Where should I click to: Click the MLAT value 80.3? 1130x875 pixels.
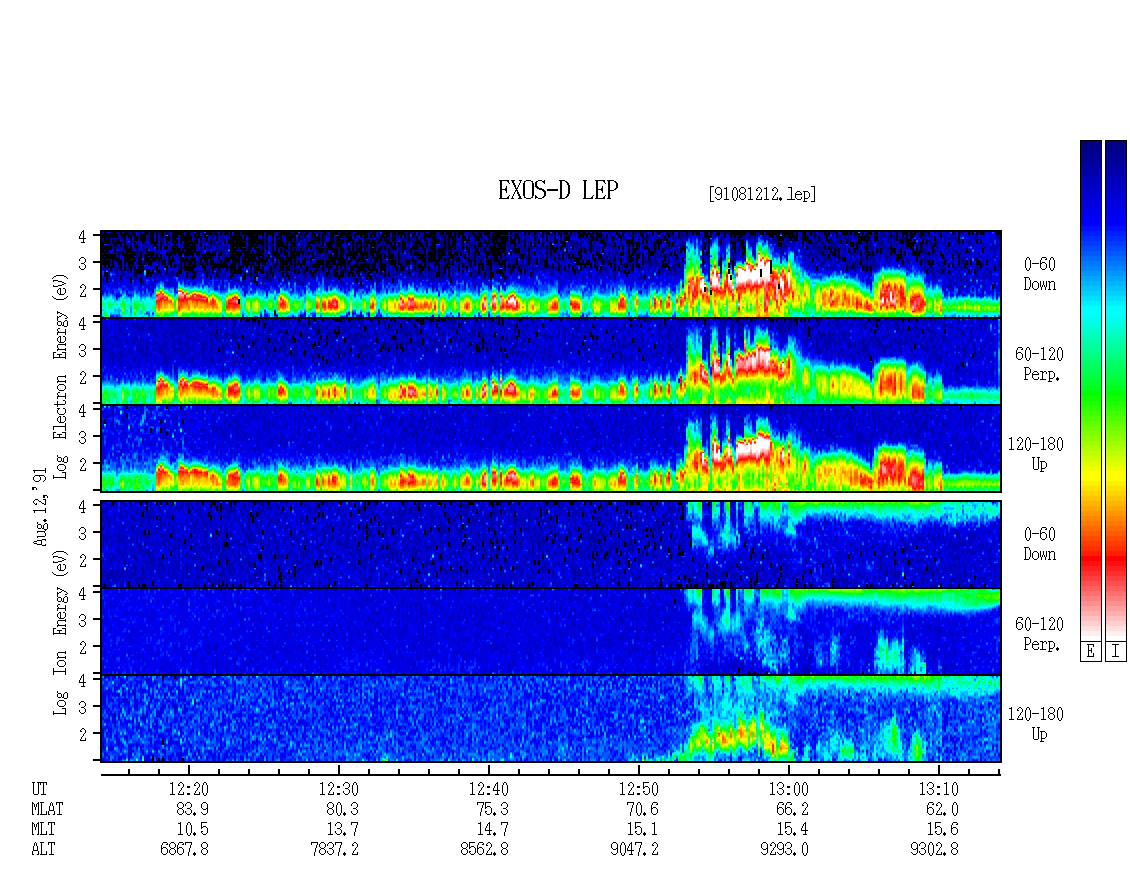click(342, 809)
